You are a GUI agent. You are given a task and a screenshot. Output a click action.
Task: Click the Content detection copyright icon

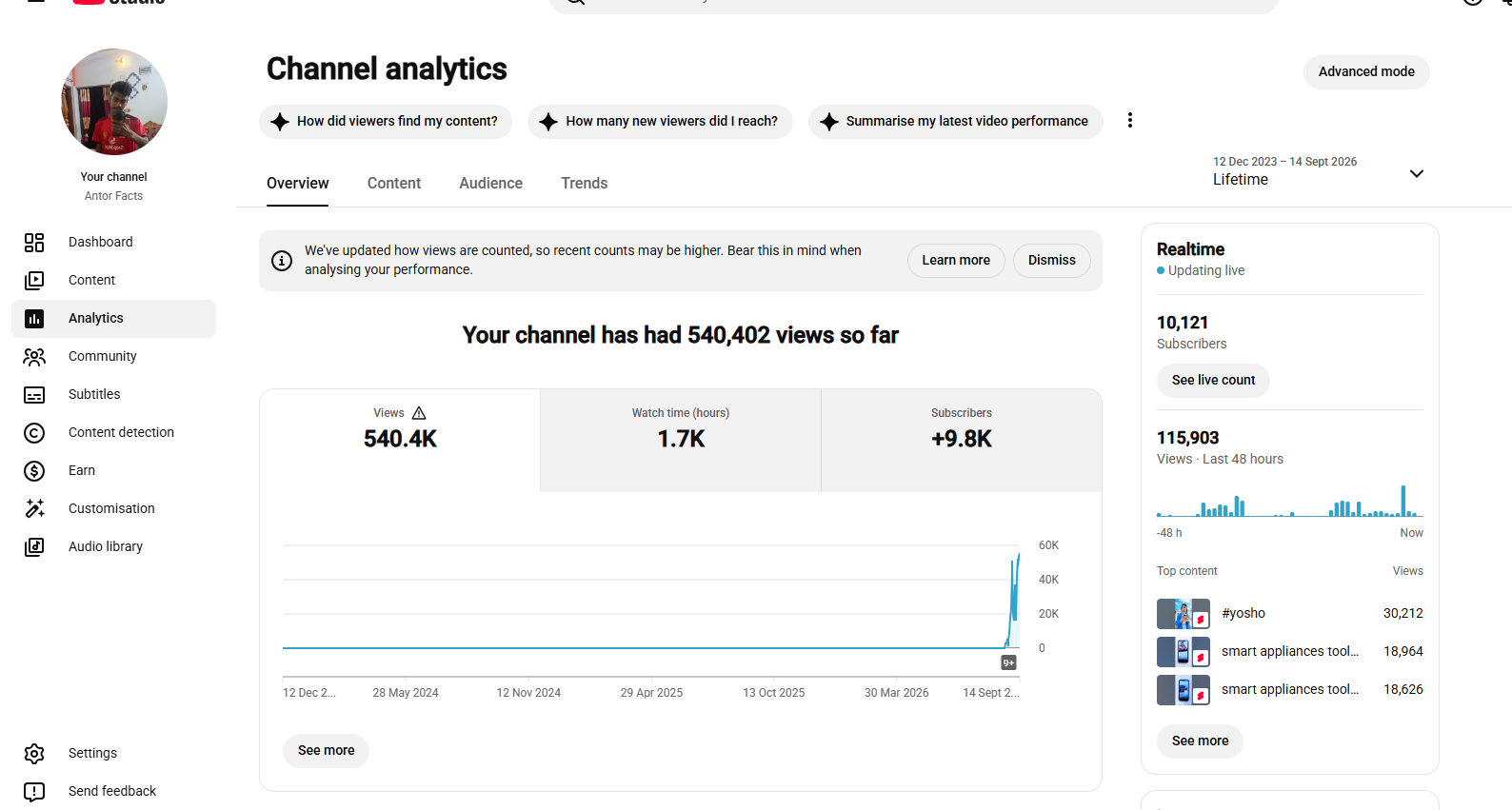(34, 433)
